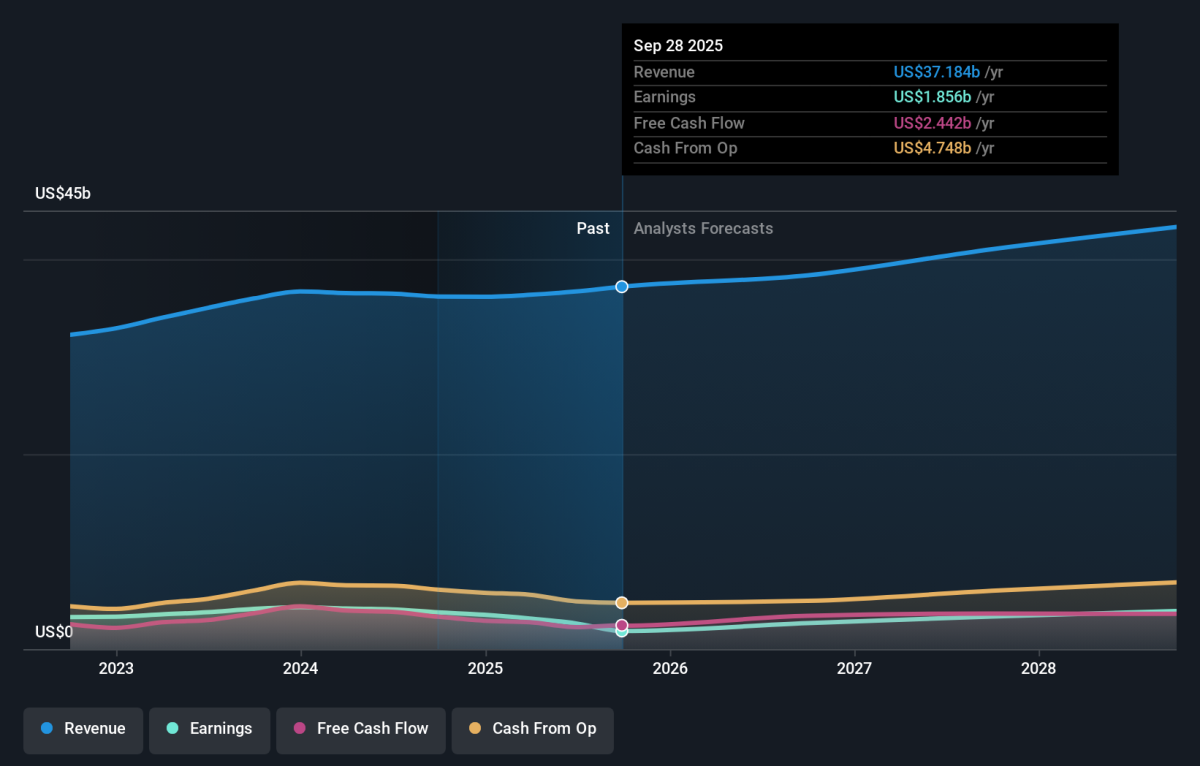Click the 2028 x-axis tick label

1039,668
